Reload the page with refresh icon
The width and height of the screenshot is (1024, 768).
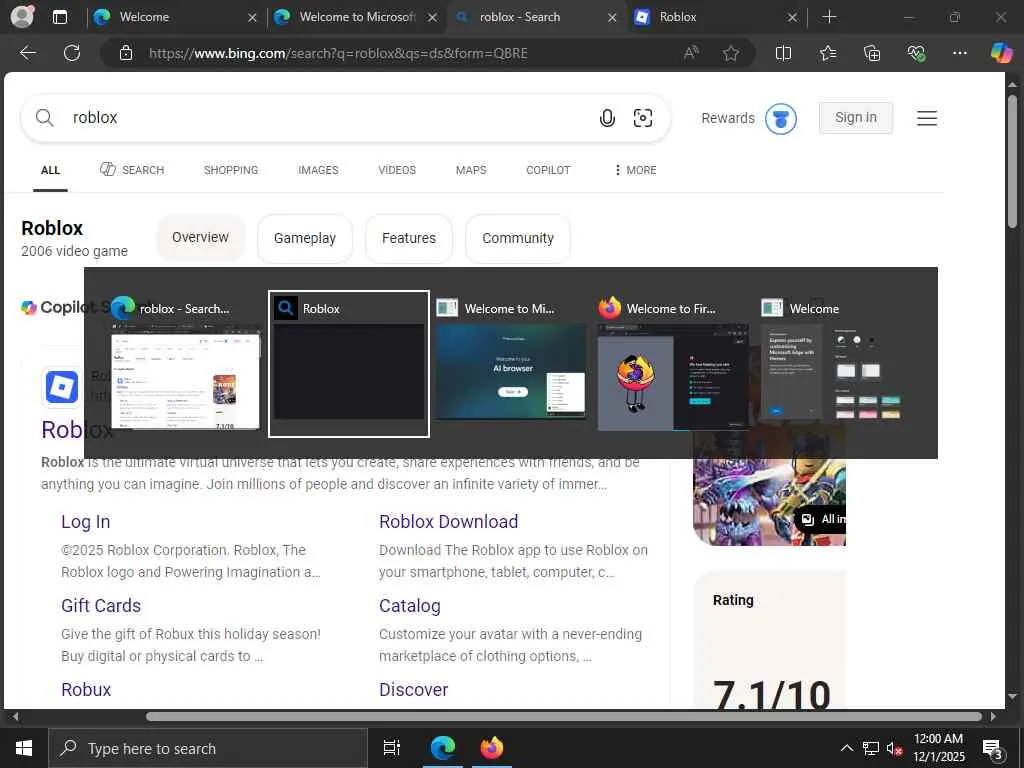[72, 53]
